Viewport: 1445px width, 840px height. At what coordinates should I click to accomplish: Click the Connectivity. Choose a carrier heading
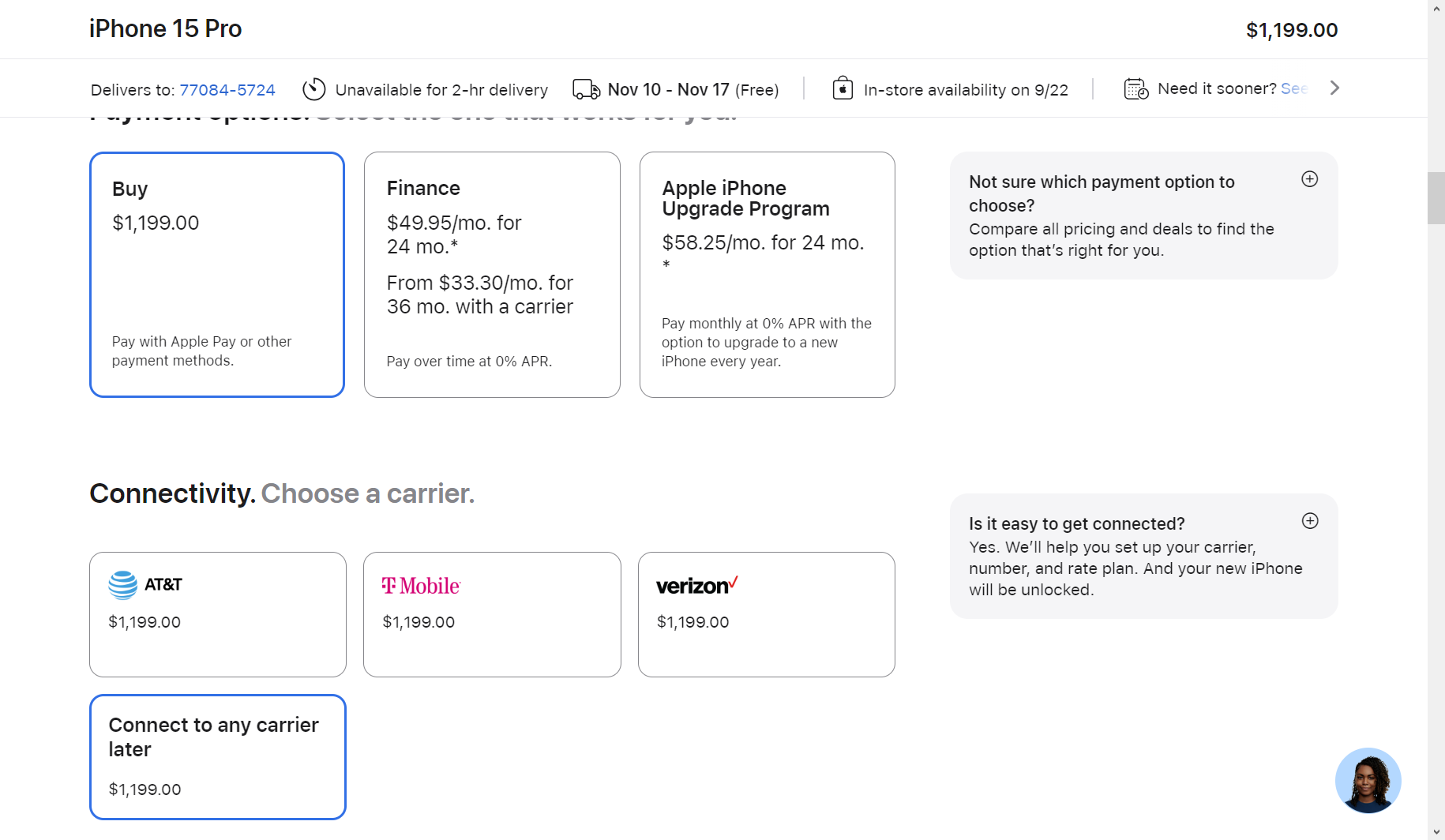click(x=282, y=493)
